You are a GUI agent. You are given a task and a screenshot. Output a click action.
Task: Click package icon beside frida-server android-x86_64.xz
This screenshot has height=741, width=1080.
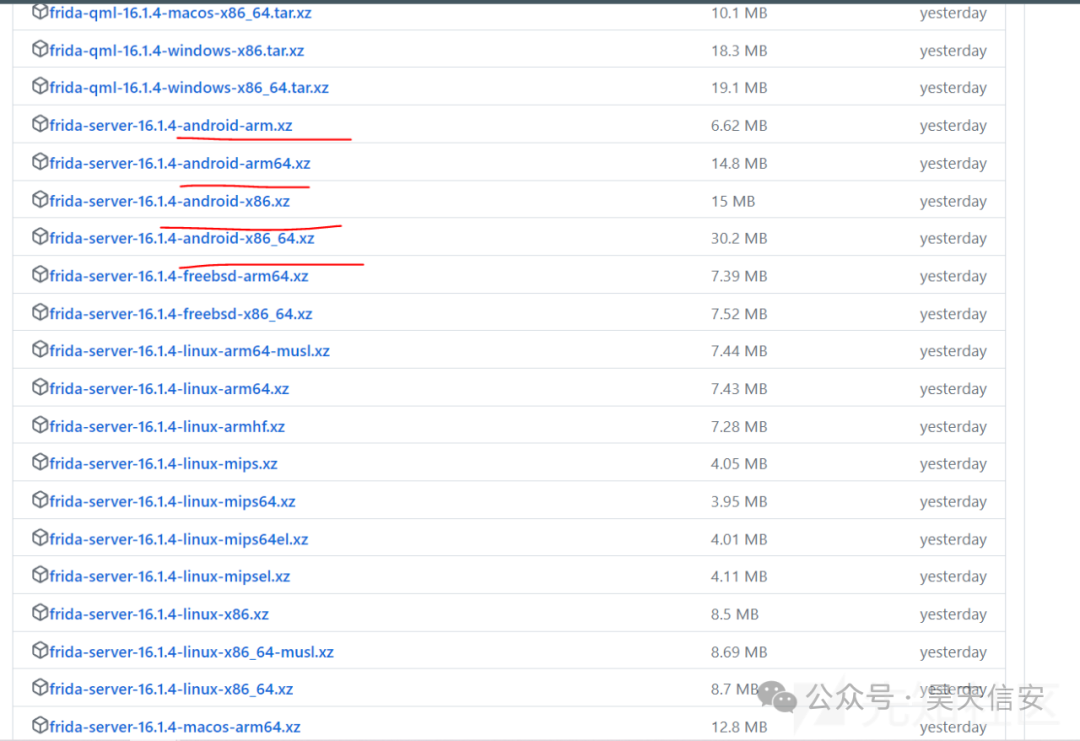point(40,237)
